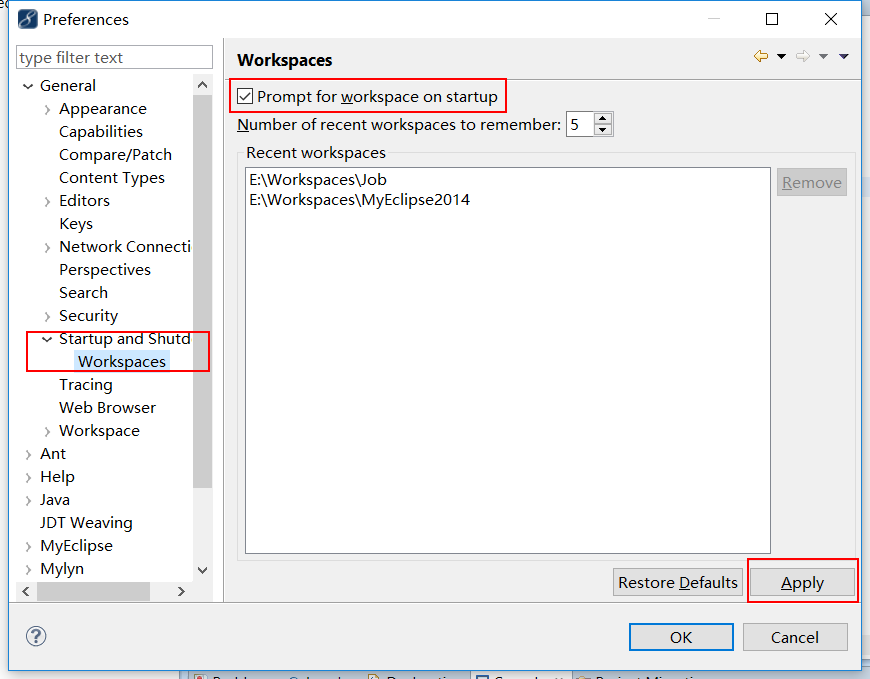Select Web Browser preferences
The width and height of the screenshot is (870, 679).
[107, 408]
